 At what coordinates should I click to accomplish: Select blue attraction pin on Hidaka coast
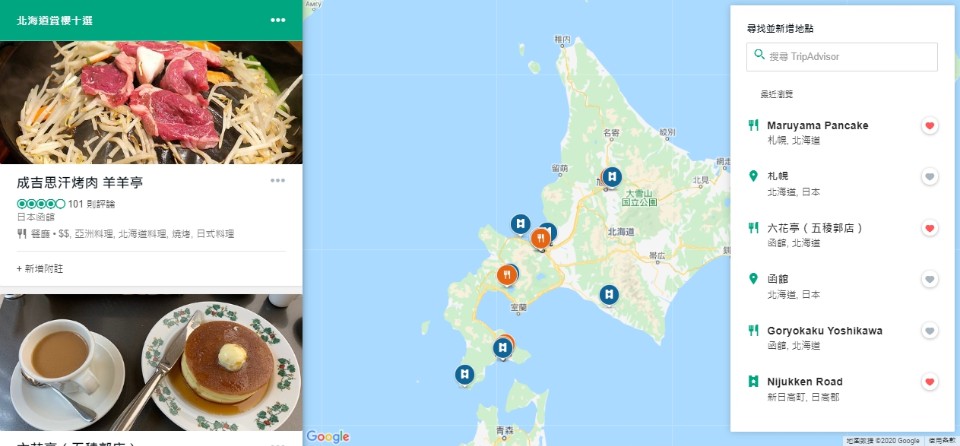(609, 295)
